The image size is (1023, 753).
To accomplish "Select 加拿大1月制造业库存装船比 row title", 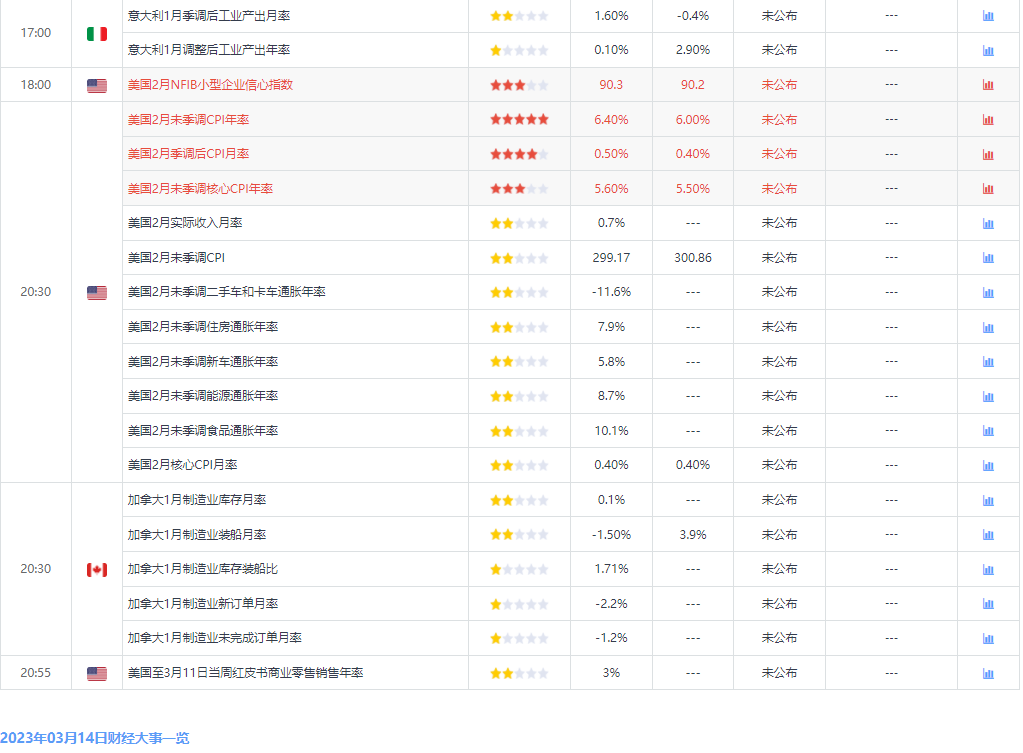I will 203,569.
